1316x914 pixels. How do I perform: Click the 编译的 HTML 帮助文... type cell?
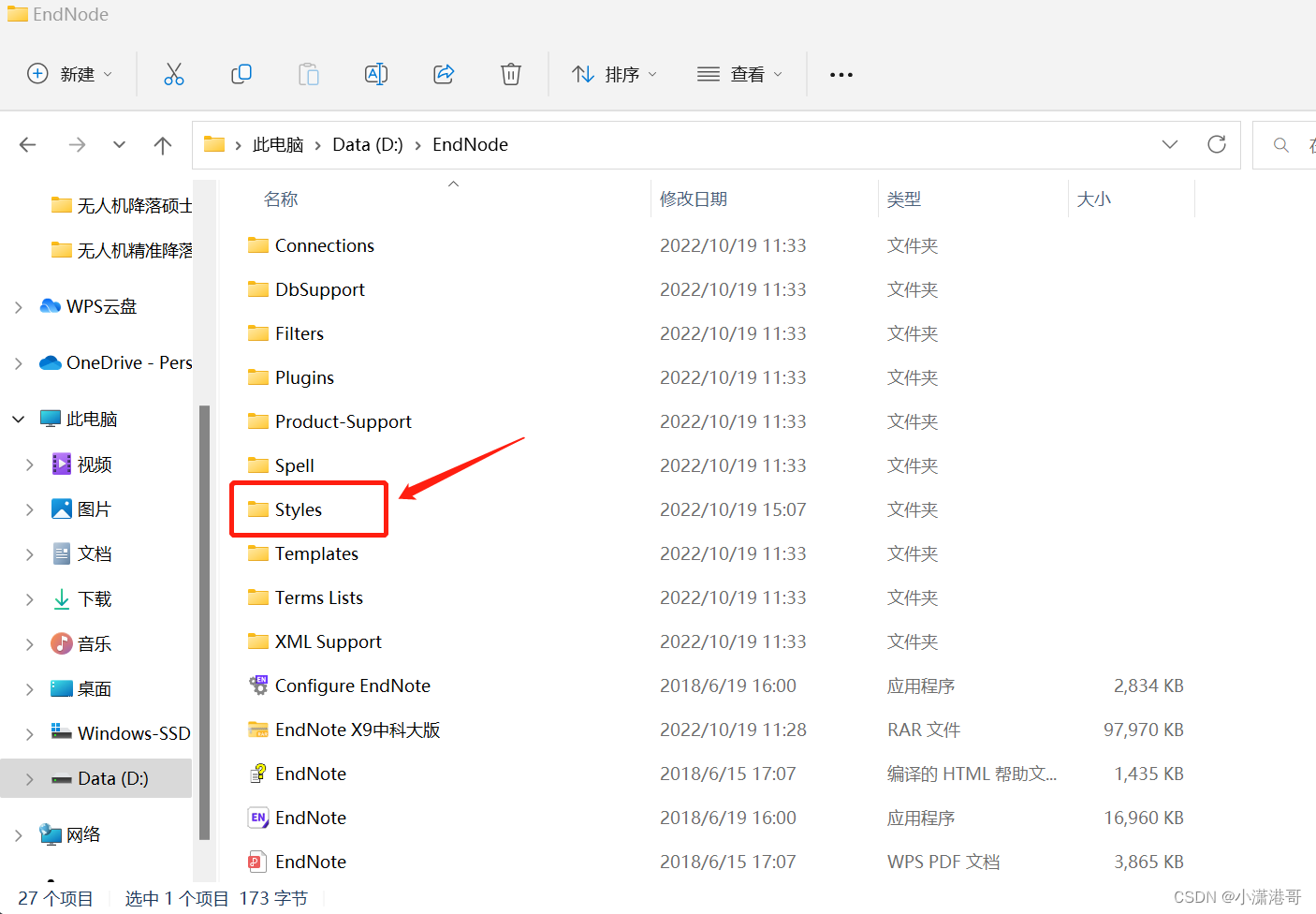(x=972, y=774)
